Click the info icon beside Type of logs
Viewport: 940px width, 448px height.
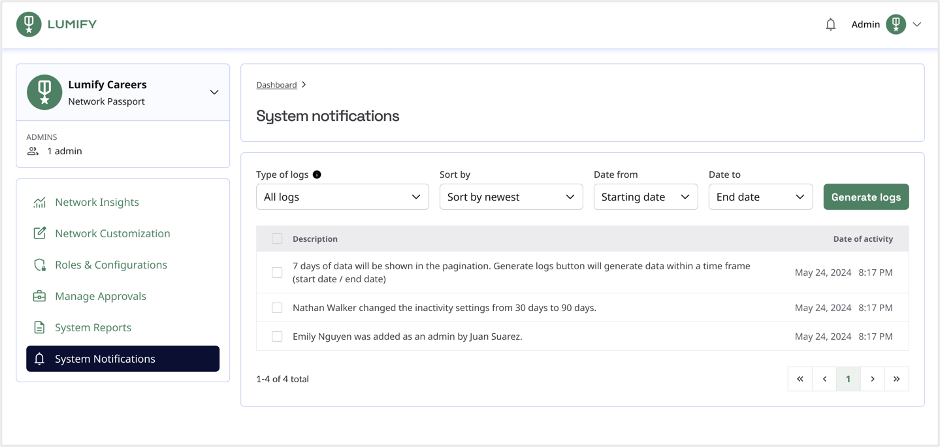click(317, 175)
